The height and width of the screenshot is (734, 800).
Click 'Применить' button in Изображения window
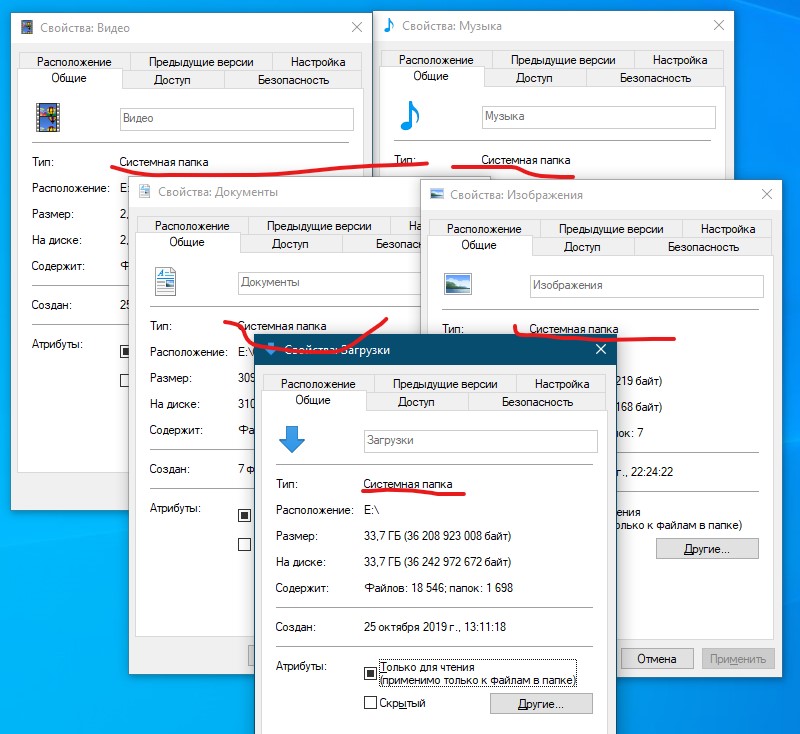738,659
